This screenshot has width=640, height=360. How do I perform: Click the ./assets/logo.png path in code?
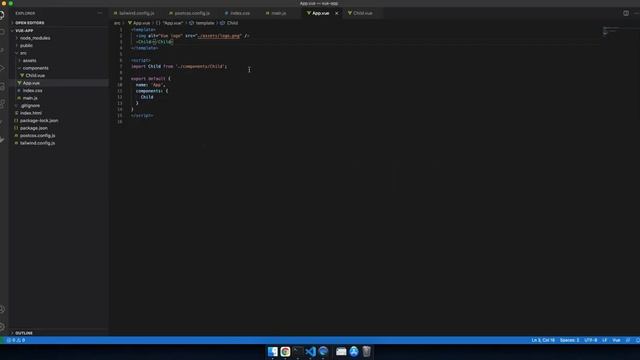[x=219, y=36]
